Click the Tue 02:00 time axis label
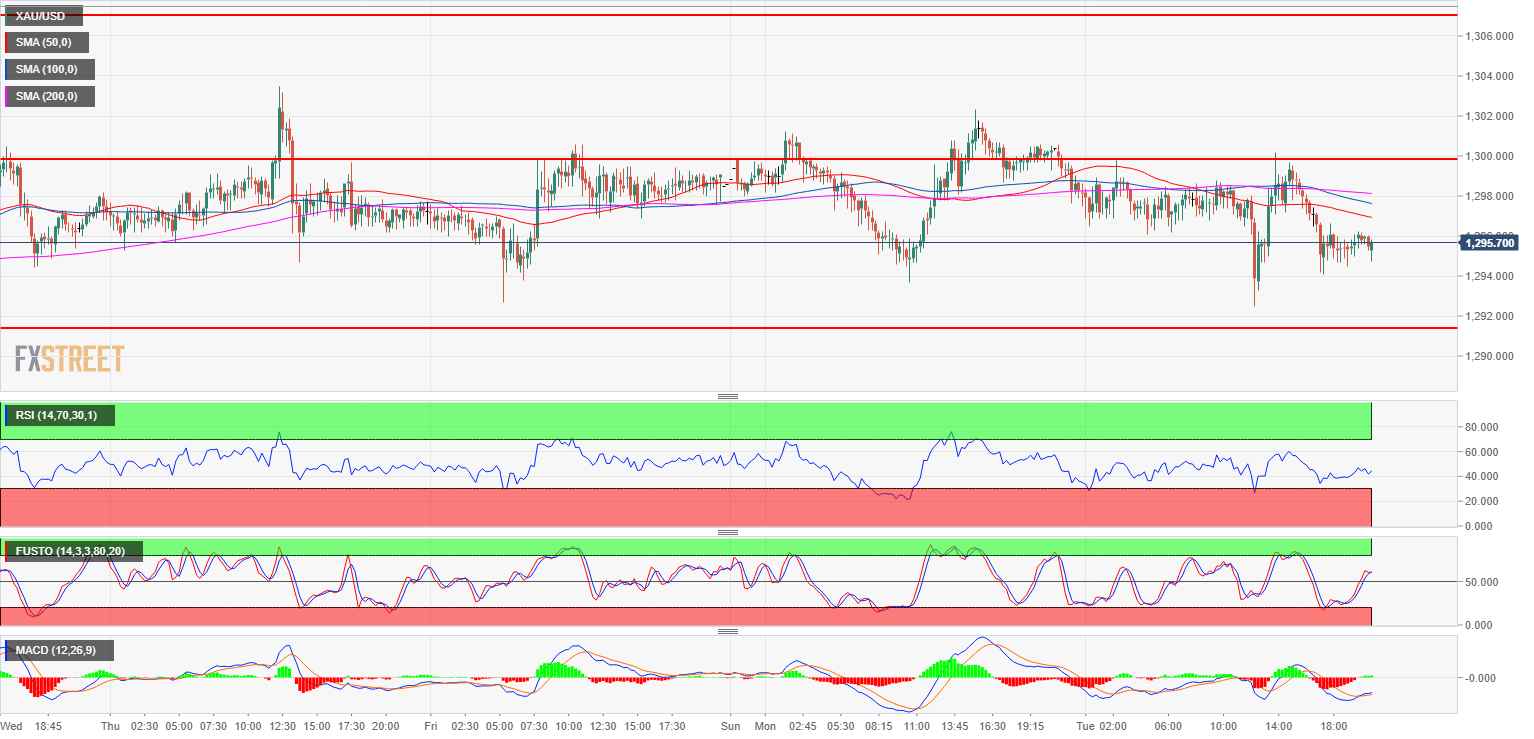This screenshot has height=739, width=1534. click(1102, 726)
